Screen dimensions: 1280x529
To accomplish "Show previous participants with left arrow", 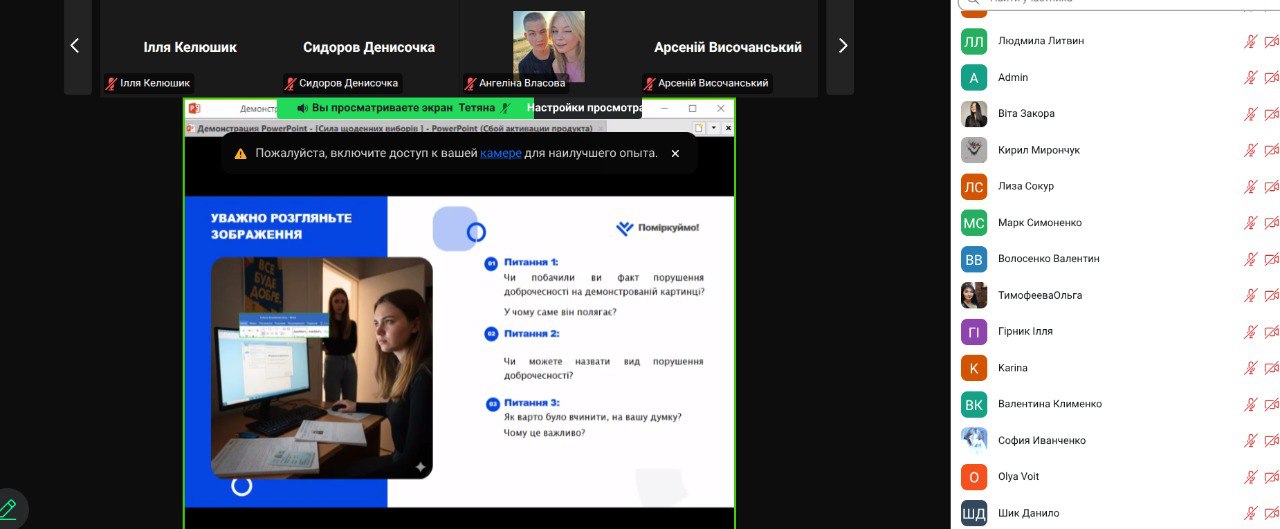I will point(74,46).
